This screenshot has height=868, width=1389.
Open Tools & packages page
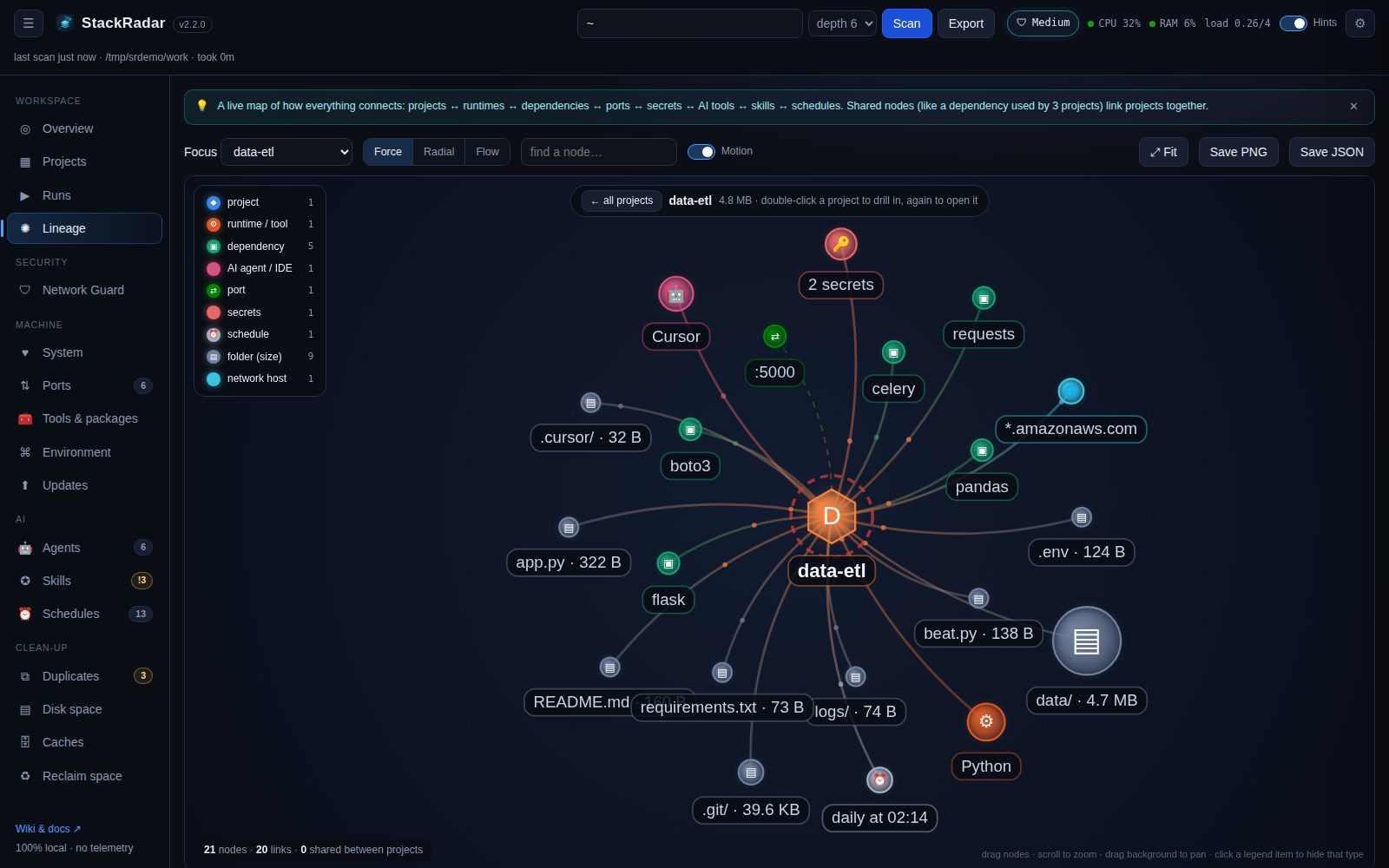pyautogui.click(x=84, y=418)
